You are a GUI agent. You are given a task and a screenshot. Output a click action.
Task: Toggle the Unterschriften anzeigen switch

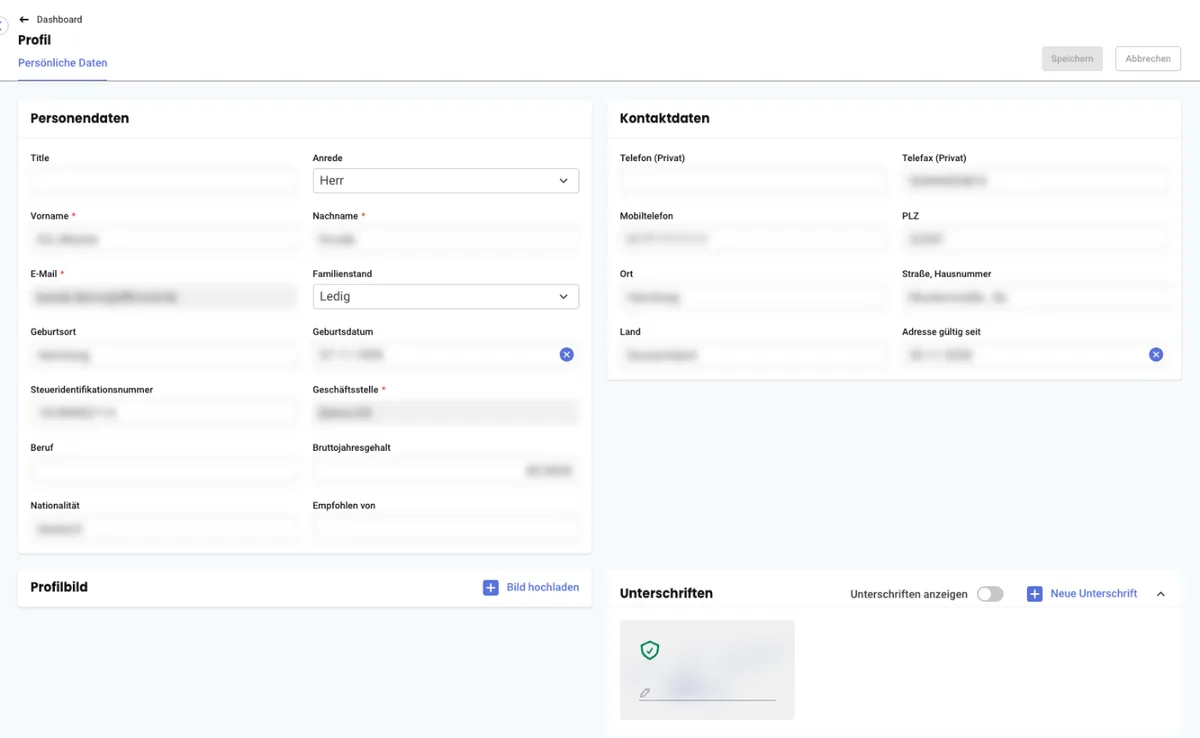990,594
